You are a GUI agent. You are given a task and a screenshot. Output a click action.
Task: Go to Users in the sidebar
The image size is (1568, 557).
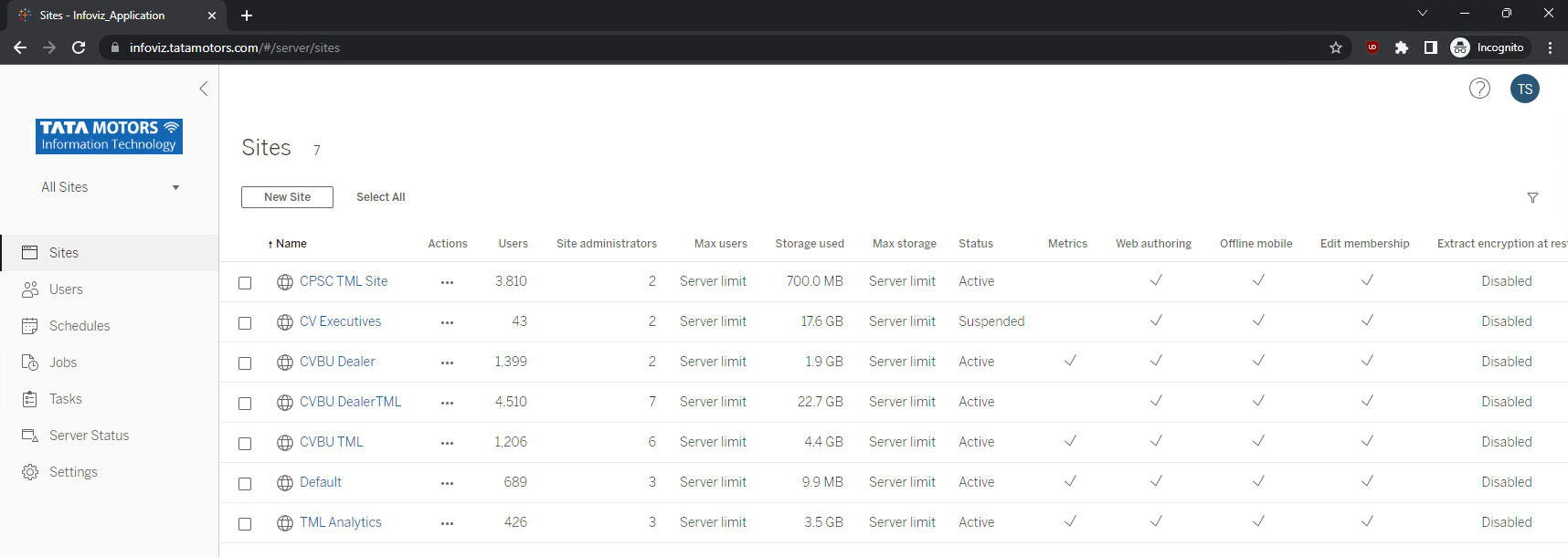click(x=66, y=289)
